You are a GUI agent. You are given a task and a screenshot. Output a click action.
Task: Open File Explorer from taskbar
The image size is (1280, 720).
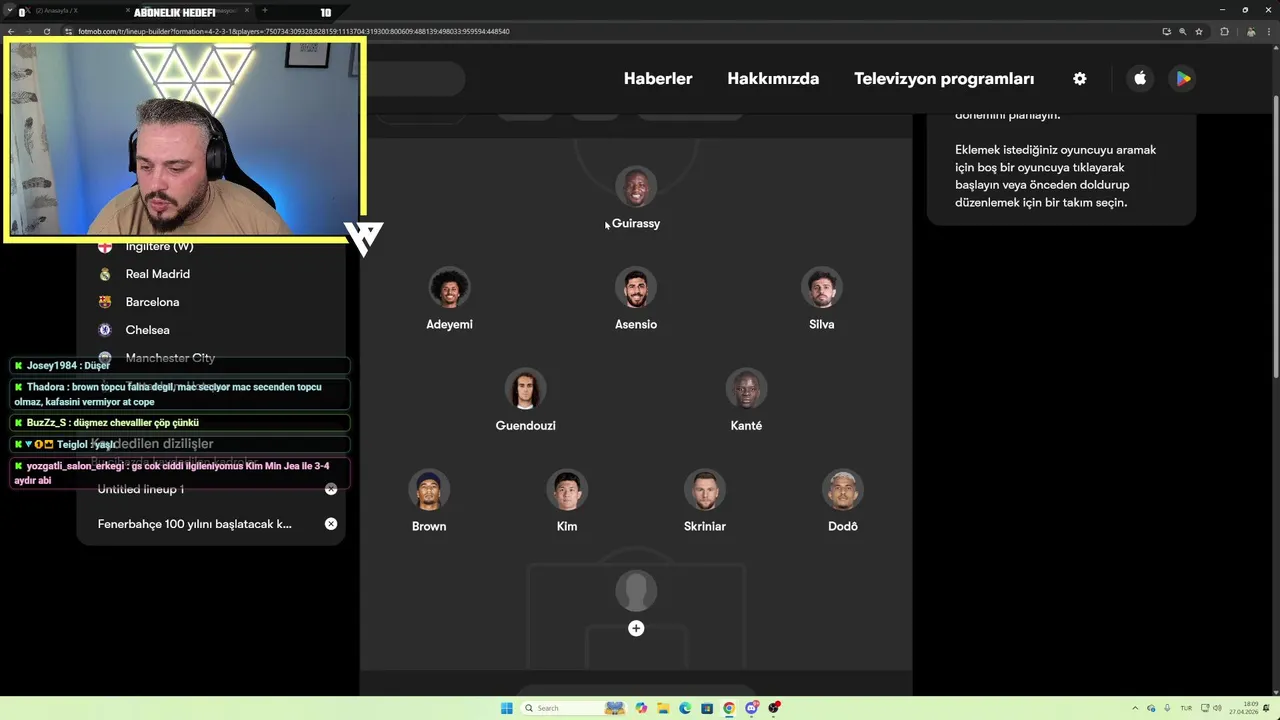pyautogui.click(x=663, y=708)
